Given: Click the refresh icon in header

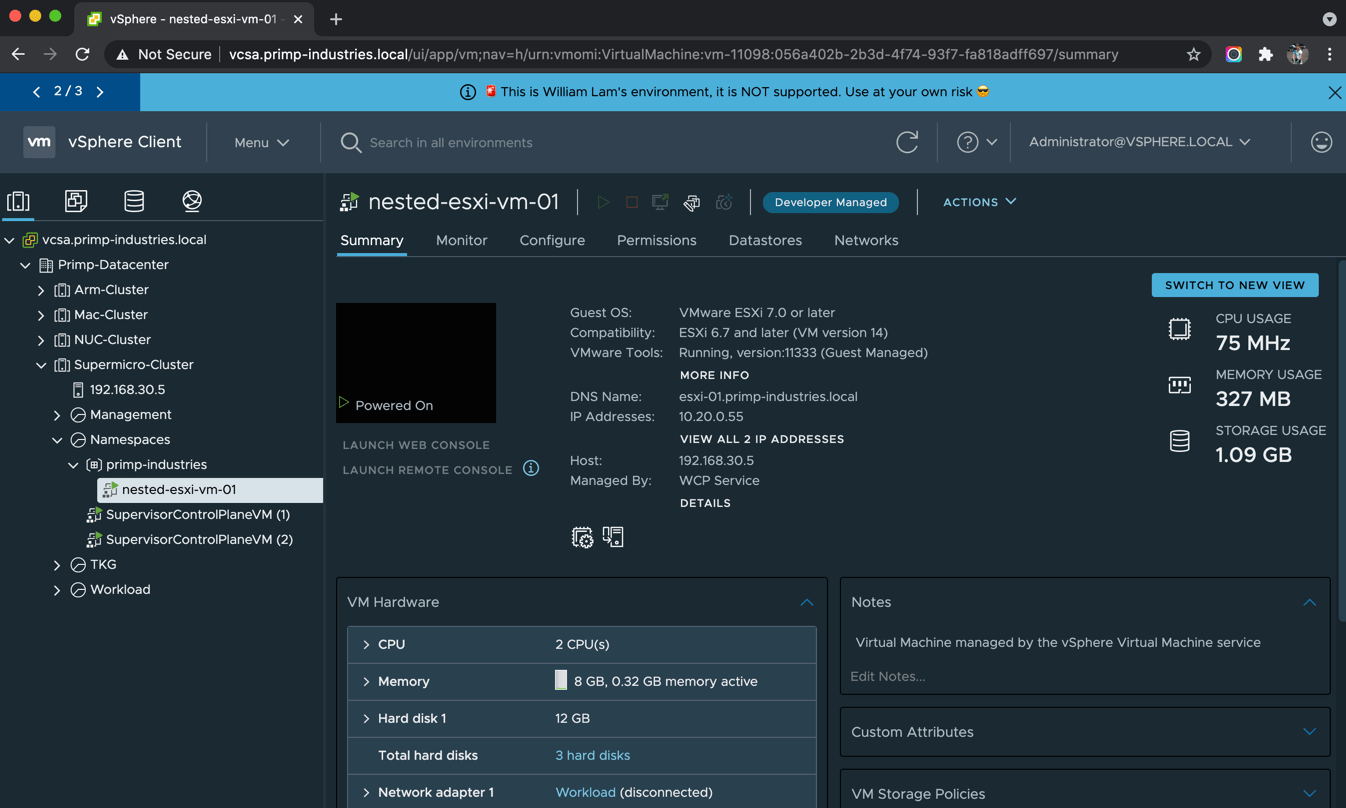Looking at the screenshot, I should 907,142.
